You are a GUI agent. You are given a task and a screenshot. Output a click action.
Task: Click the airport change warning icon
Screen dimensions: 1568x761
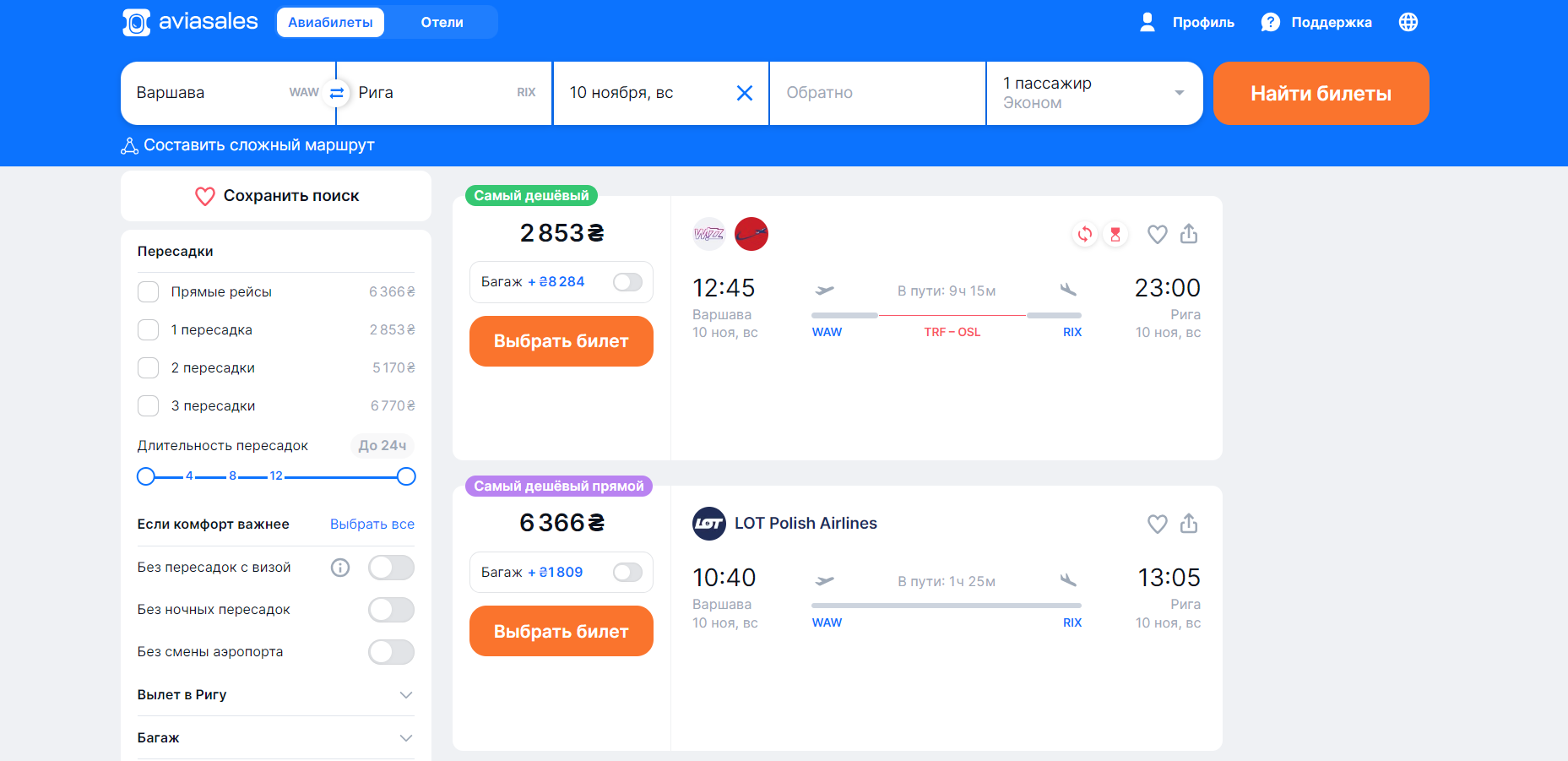coord(1084,234)
